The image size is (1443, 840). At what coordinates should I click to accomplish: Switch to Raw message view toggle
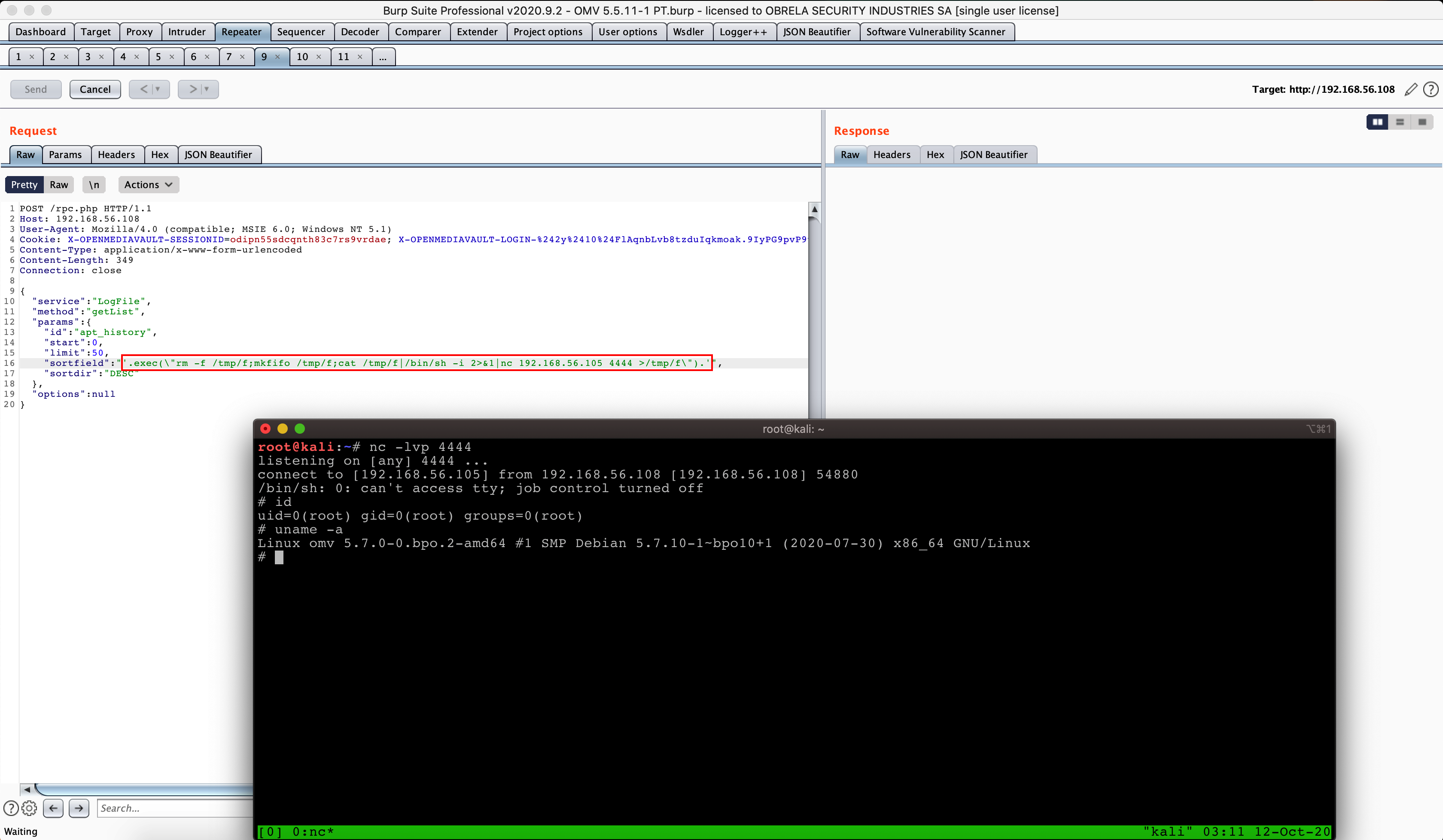click(x=58, y=184)
